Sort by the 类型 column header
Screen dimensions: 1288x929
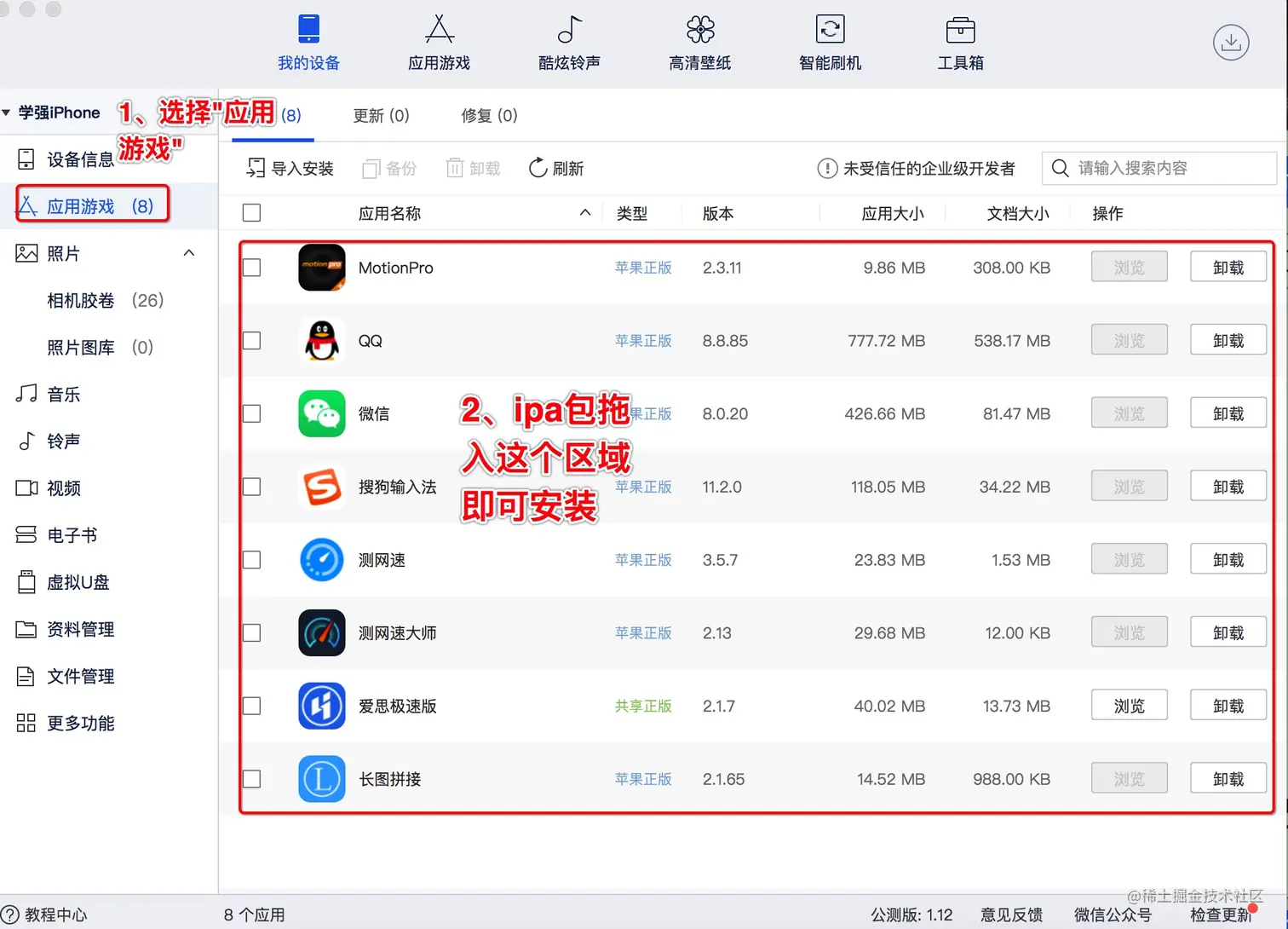632,213
